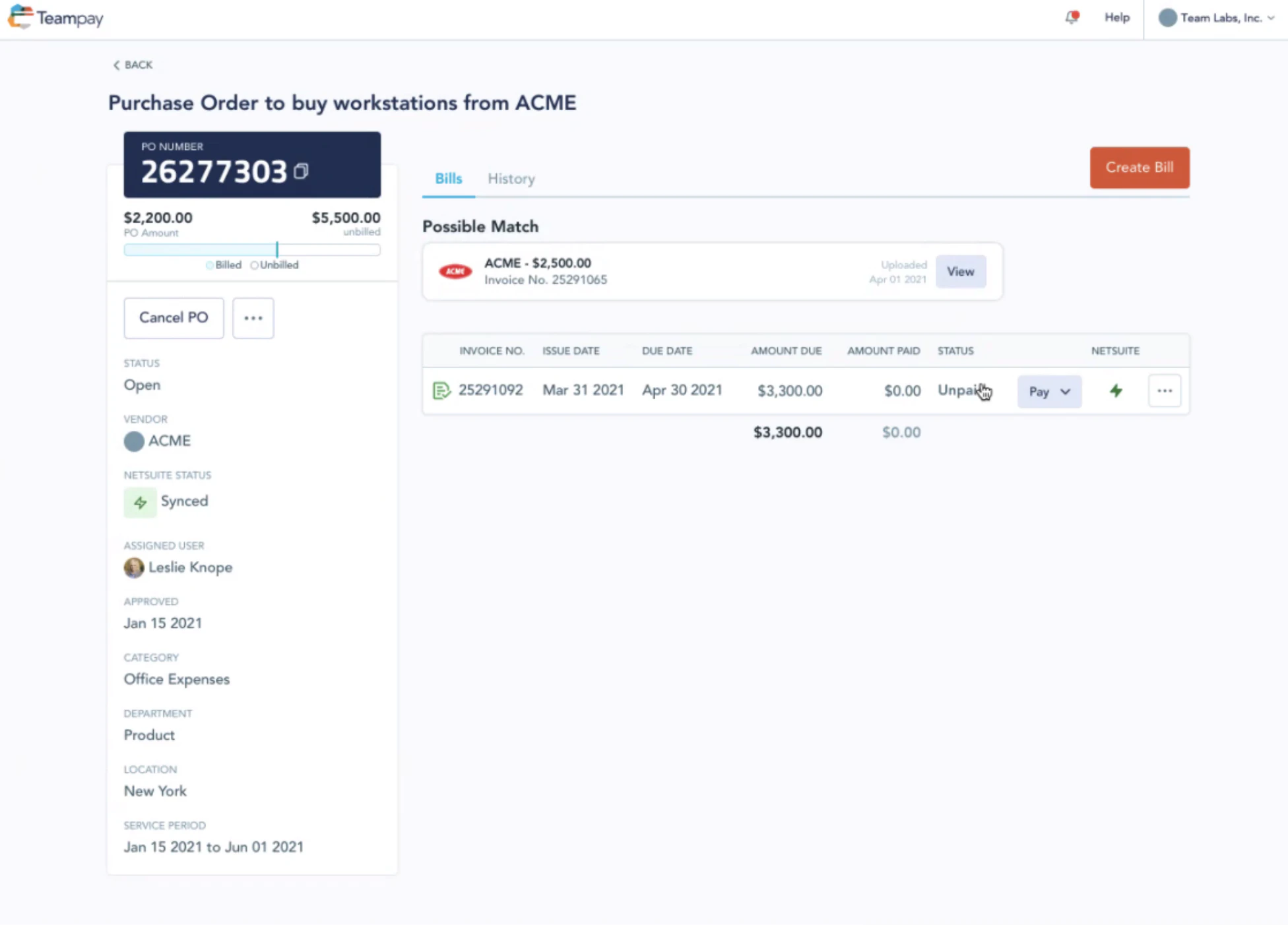Expand the ellipsis menu next to Cancel PO
The width and height of the screenshot is (1288, 925).
coord(253,318)
